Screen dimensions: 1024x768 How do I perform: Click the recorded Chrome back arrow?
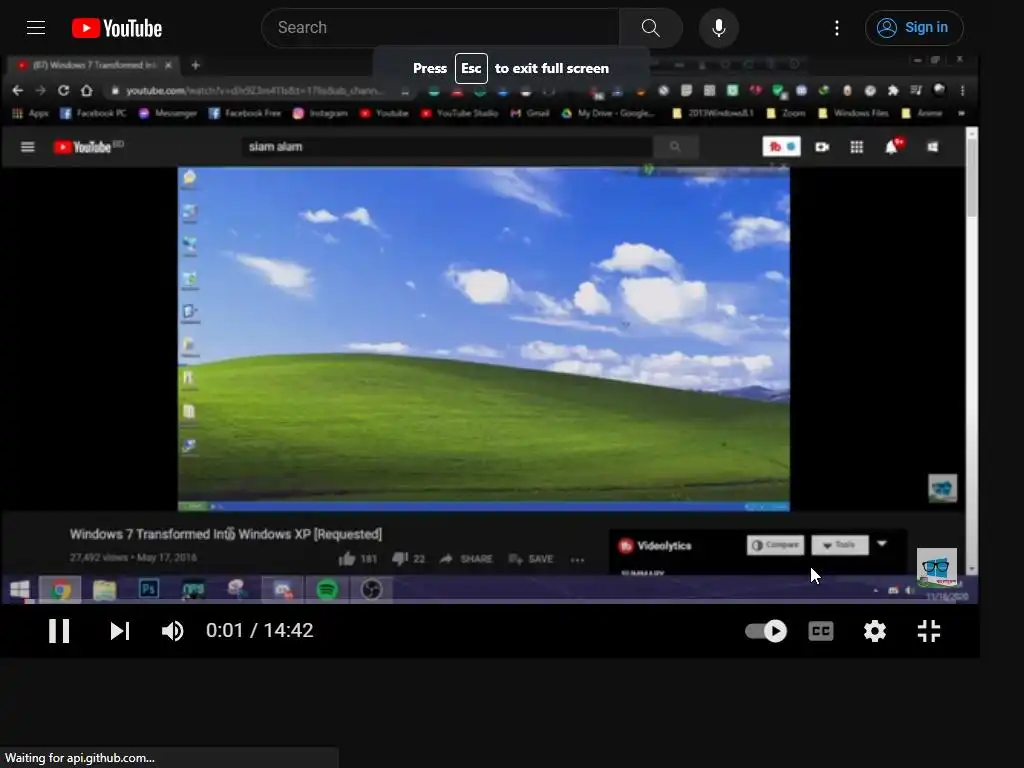pos(18,90)
